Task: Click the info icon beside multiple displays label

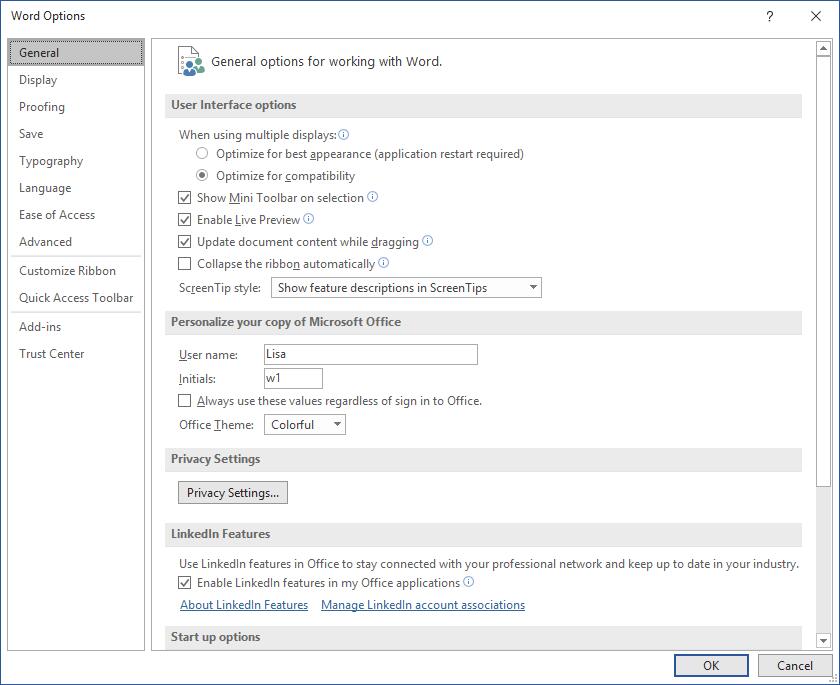Action: pyautogui.click(x=343, y=134)
